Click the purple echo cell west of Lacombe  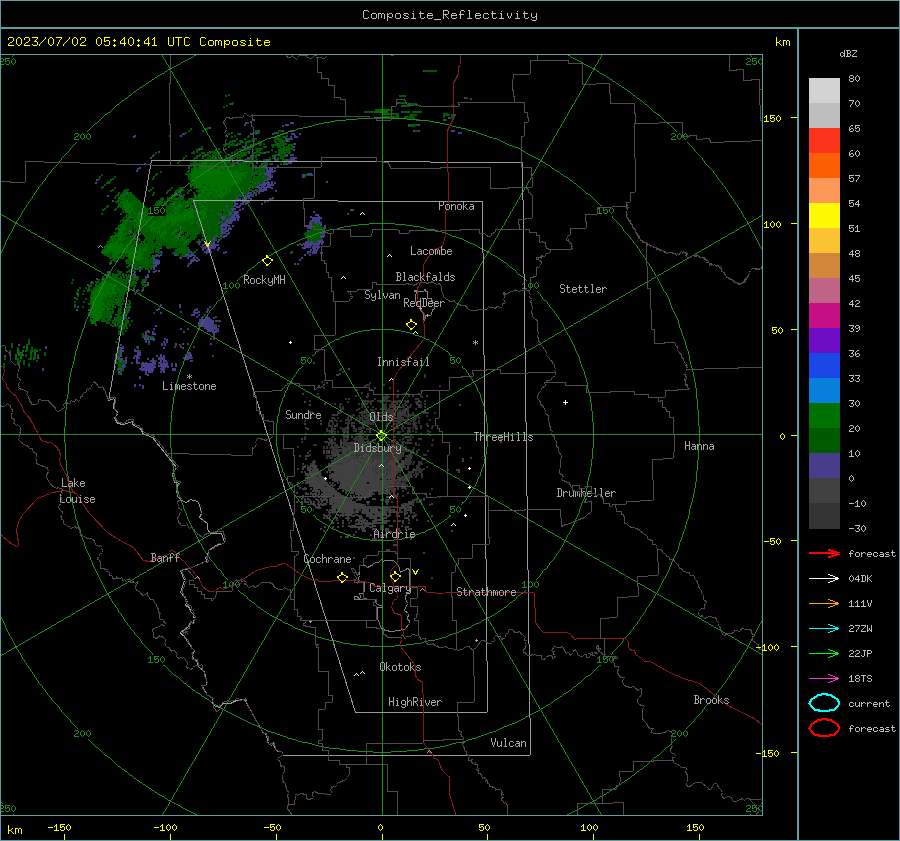314,234
